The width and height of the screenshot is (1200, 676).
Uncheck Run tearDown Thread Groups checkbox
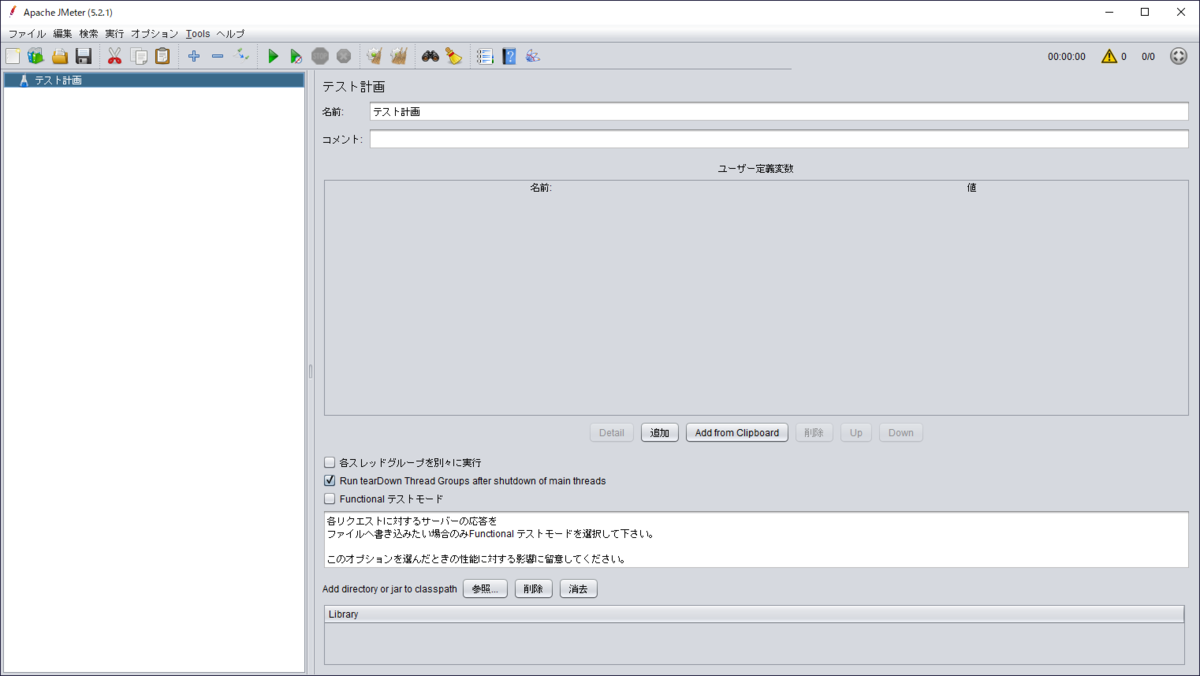pos(330,481)
